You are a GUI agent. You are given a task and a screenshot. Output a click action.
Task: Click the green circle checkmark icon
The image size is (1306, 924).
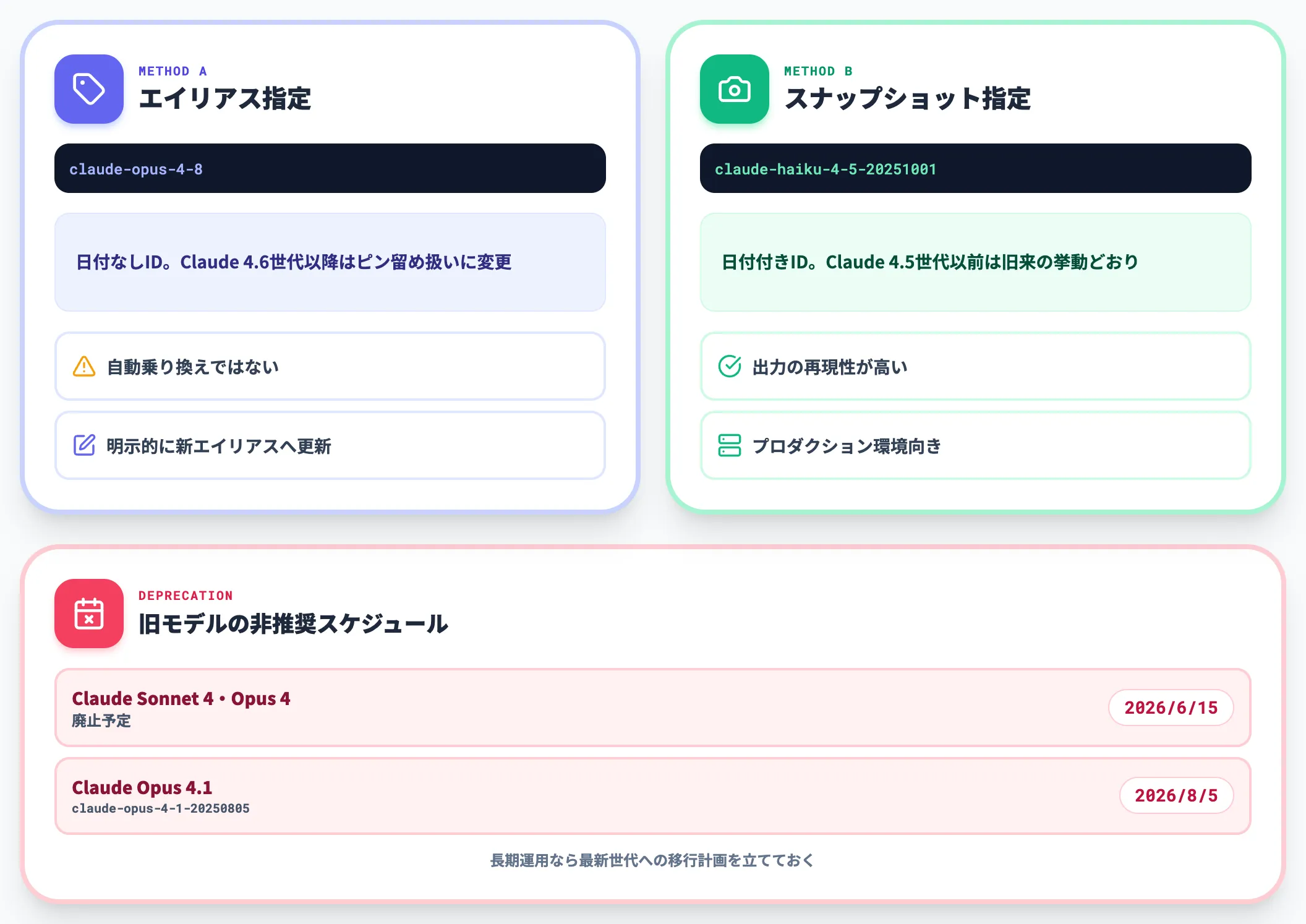(x=730, y=366)
